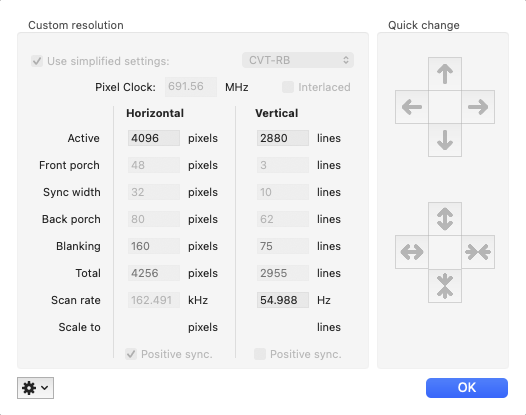Click the Quick change down arrow

coord(445,140)
